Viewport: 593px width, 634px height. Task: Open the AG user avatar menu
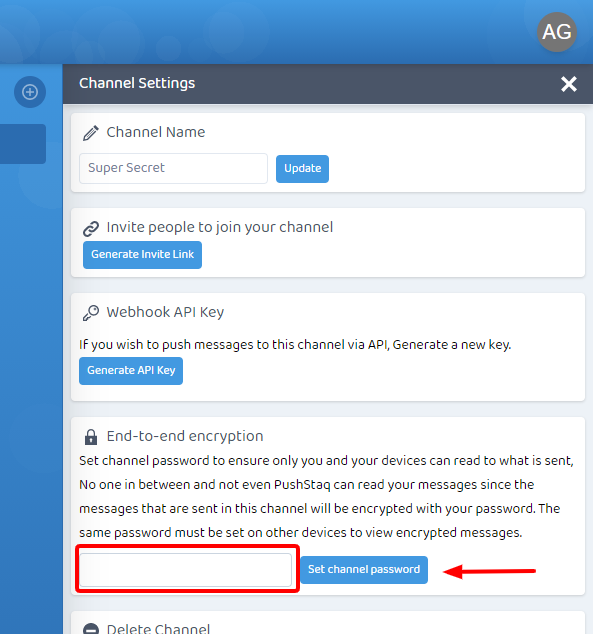pyautogui.click(x=557, y=32)
